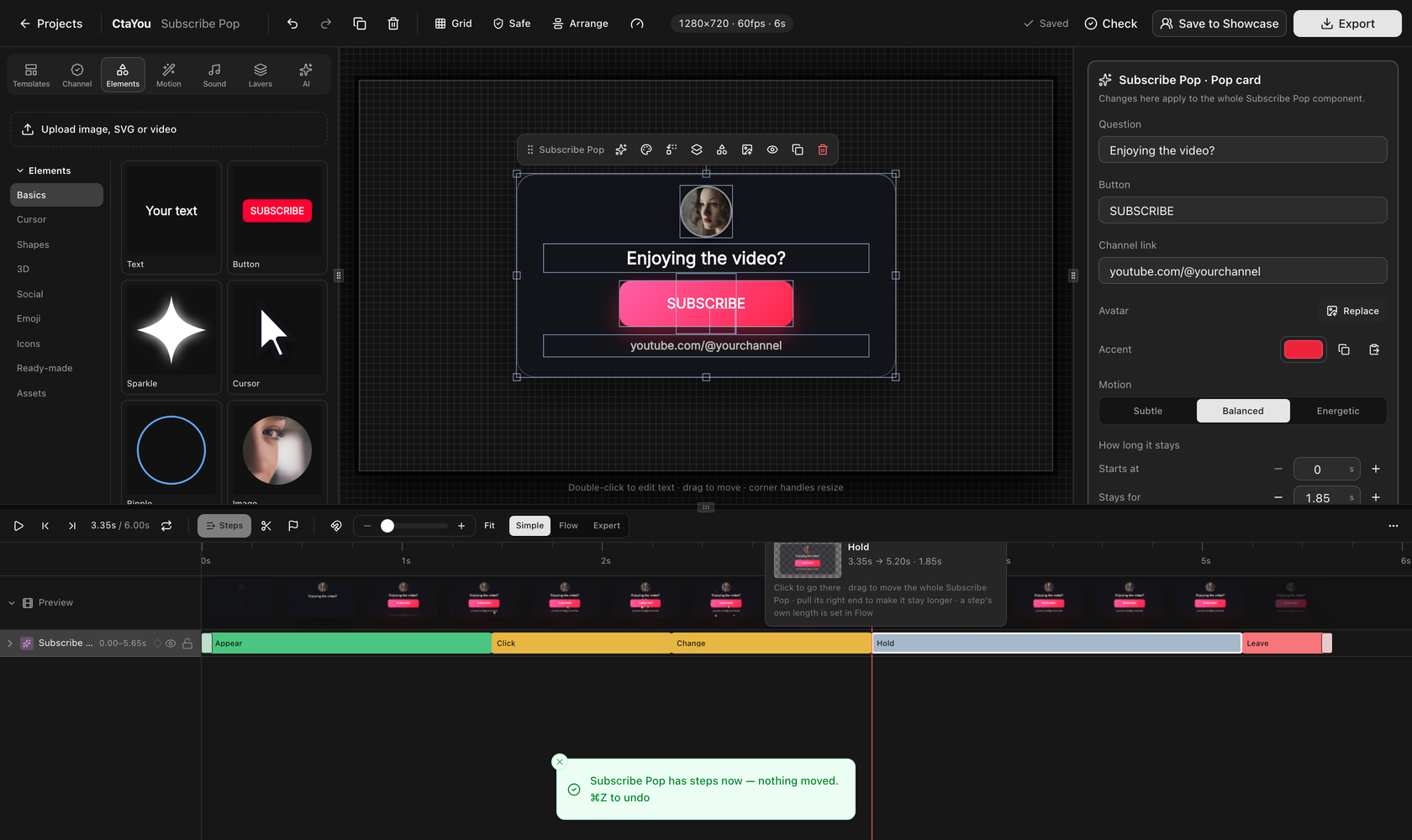
Task: Click the sparkle icon in Subscribe Pop toolbar
Action: click(621, 150)
